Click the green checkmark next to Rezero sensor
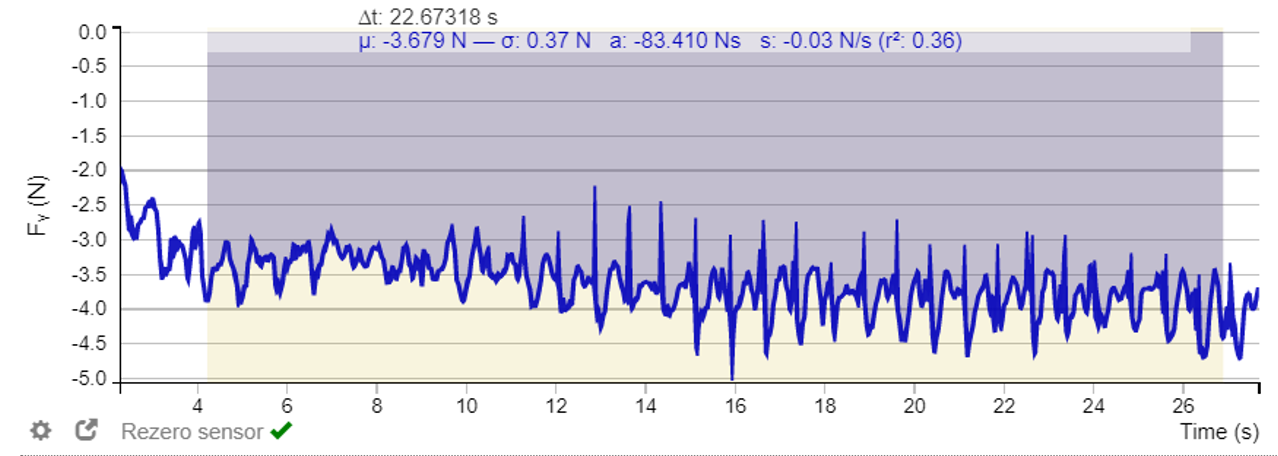Image resolution: width=1278 pixels, height=456 pixels. [280, 431]
